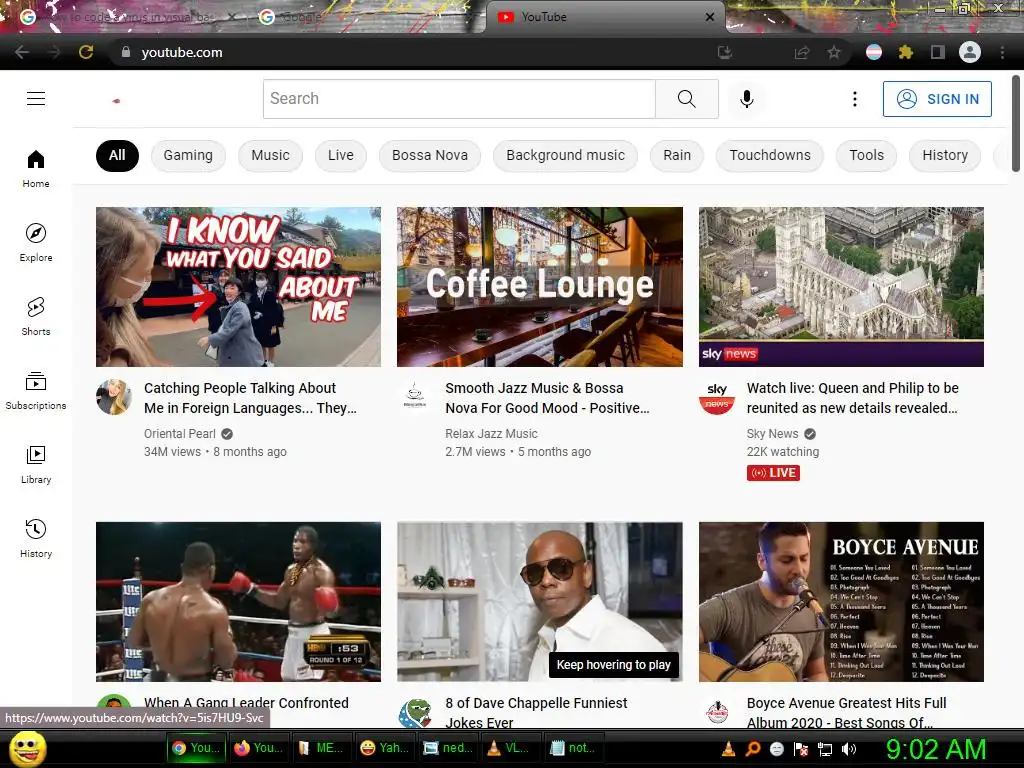
Task: Select the Touchdowns filter chip
Action: click(770, 155)
